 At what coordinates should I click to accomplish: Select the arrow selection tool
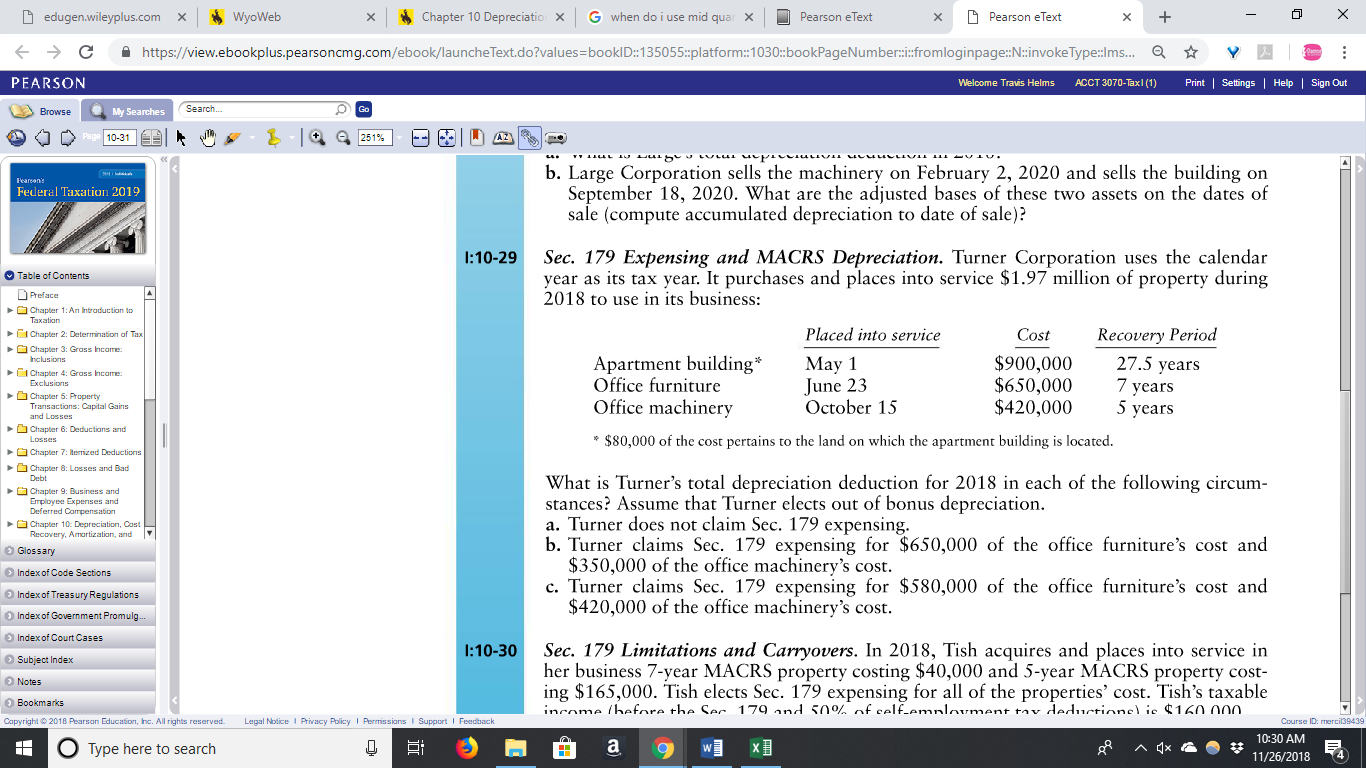tap(181, 138)
